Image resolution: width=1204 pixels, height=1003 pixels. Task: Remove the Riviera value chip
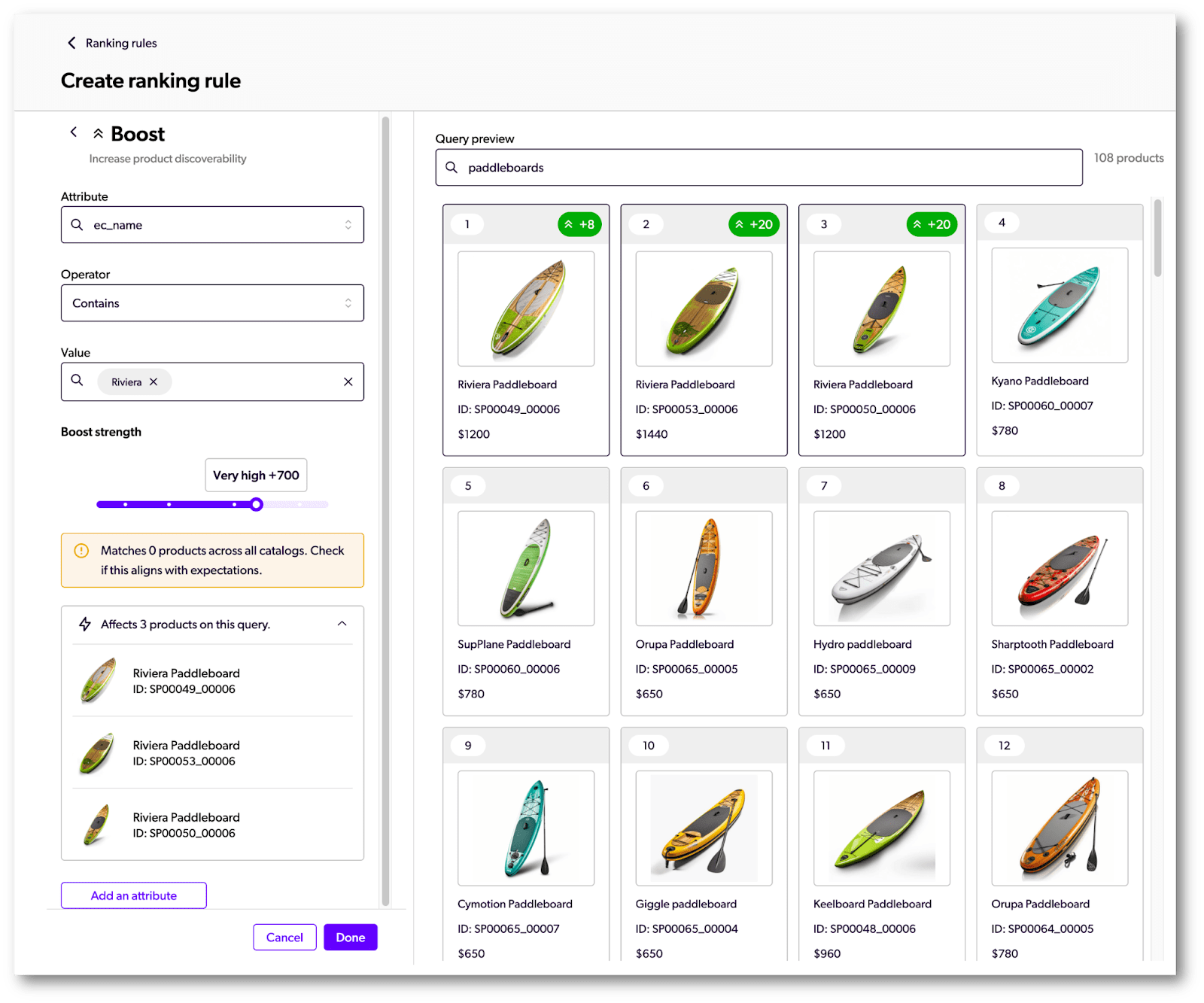(154, 382)
